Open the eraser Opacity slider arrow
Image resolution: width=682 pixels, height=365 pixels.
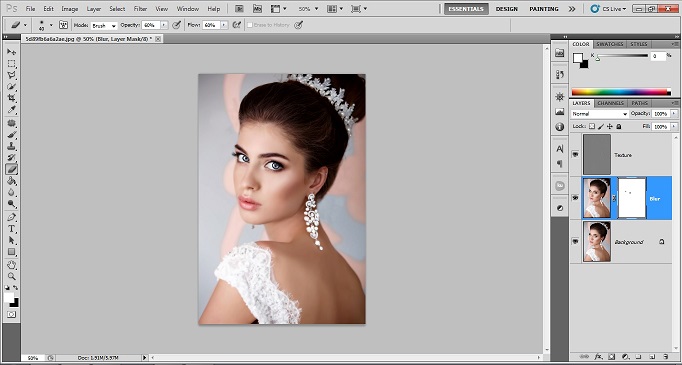coord(164,25)
